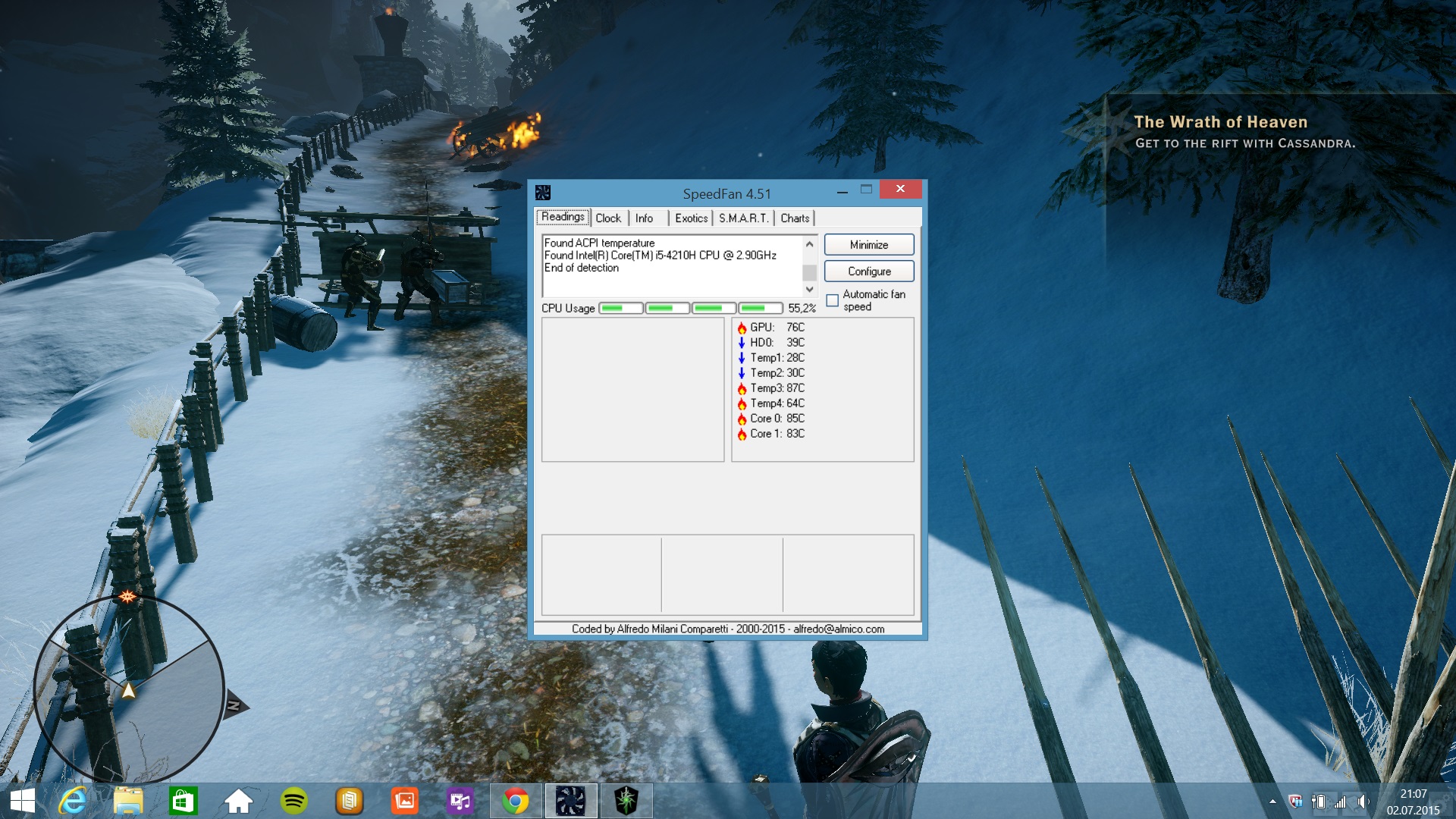Click the GPU flame temperature icon
The height and width of the screenshot is (819, 1456).
point(742,328)
